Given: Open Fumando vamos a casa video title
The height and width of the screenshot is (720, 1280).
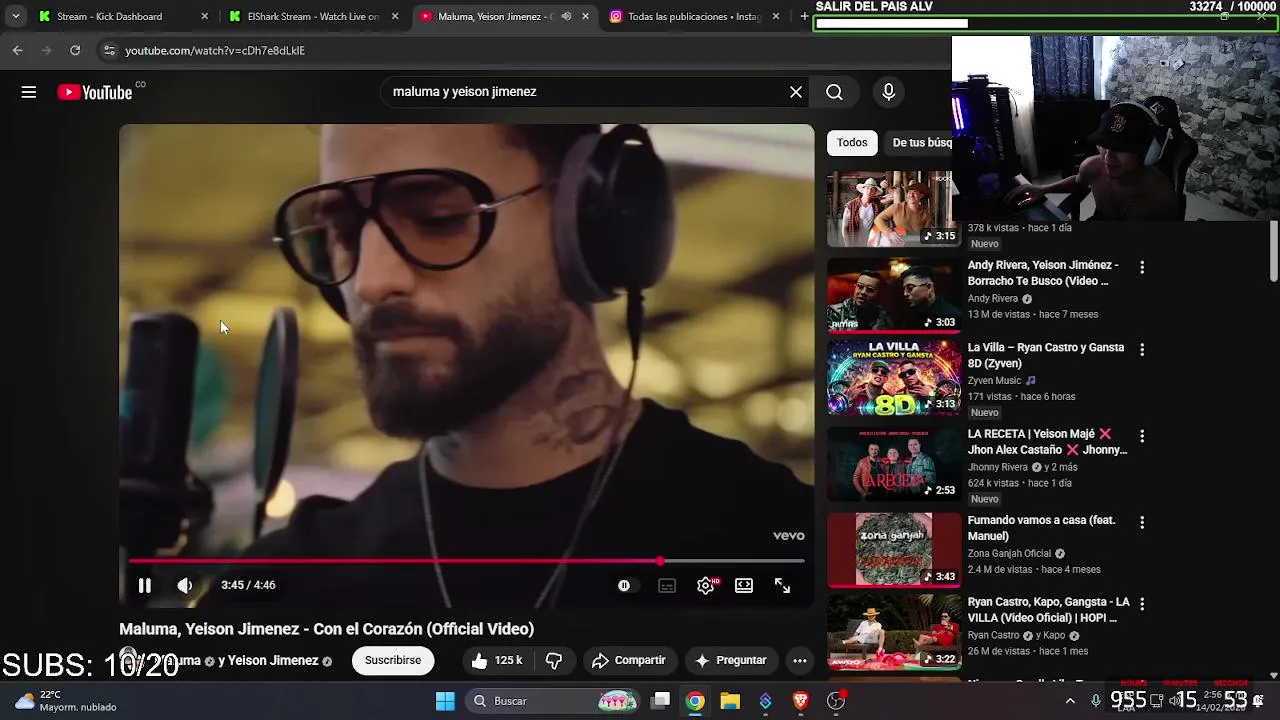Looking at the screenshot, I should pyautogui.click(x=1041, y=528).
